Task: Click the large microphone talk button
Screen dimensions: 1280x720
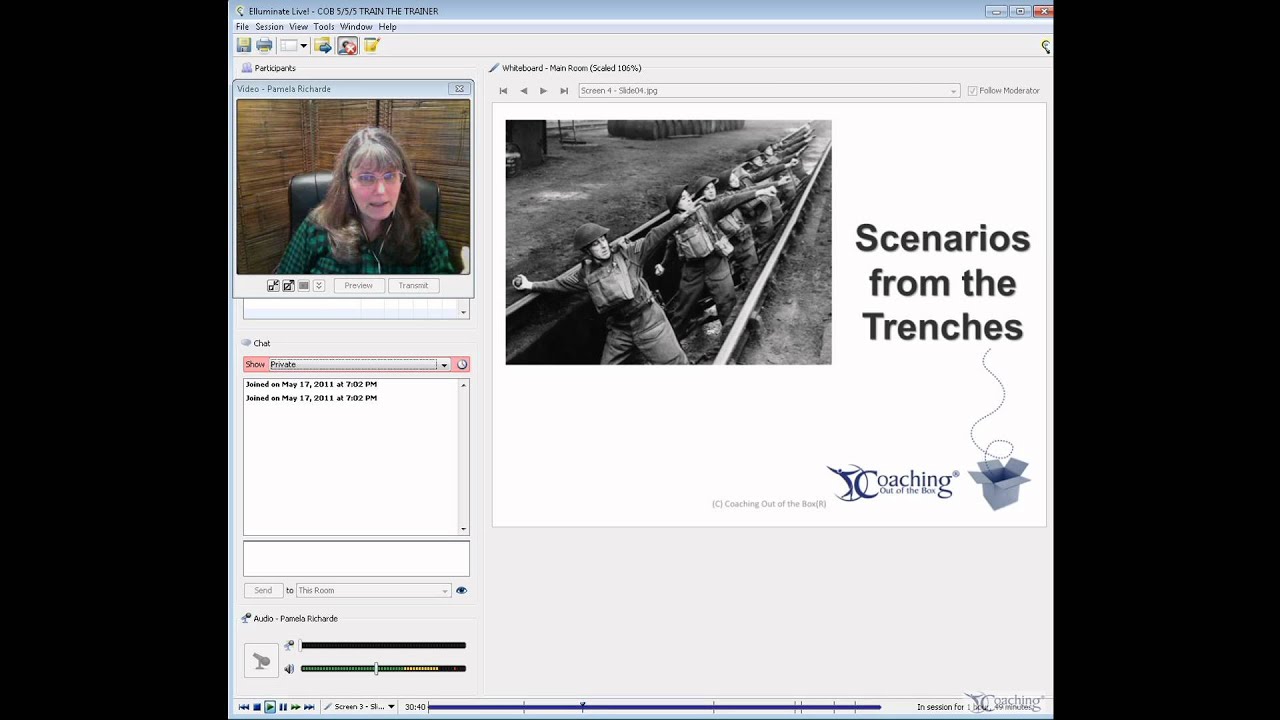Action: click(x=262, y=661)
